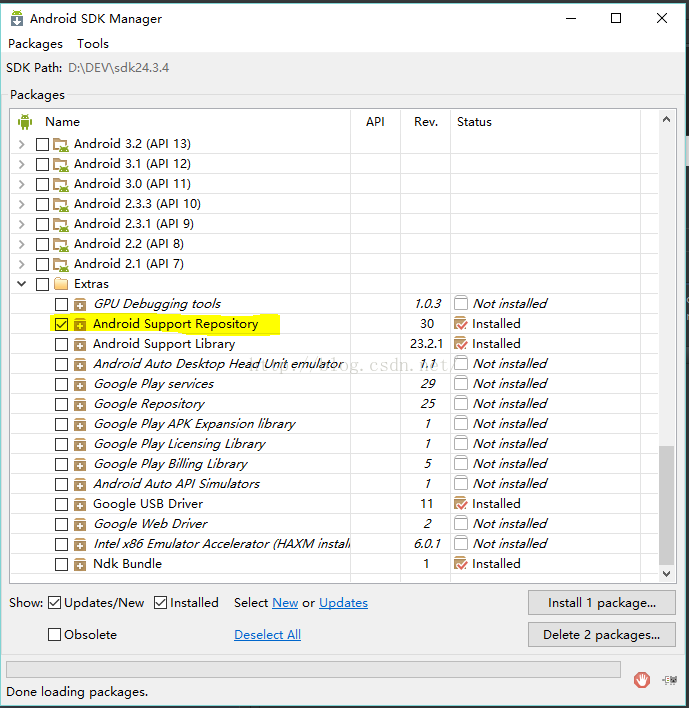The image size is (689, 708).
Task: Click the package list scrollbar thumb
Action: (666, 505)
